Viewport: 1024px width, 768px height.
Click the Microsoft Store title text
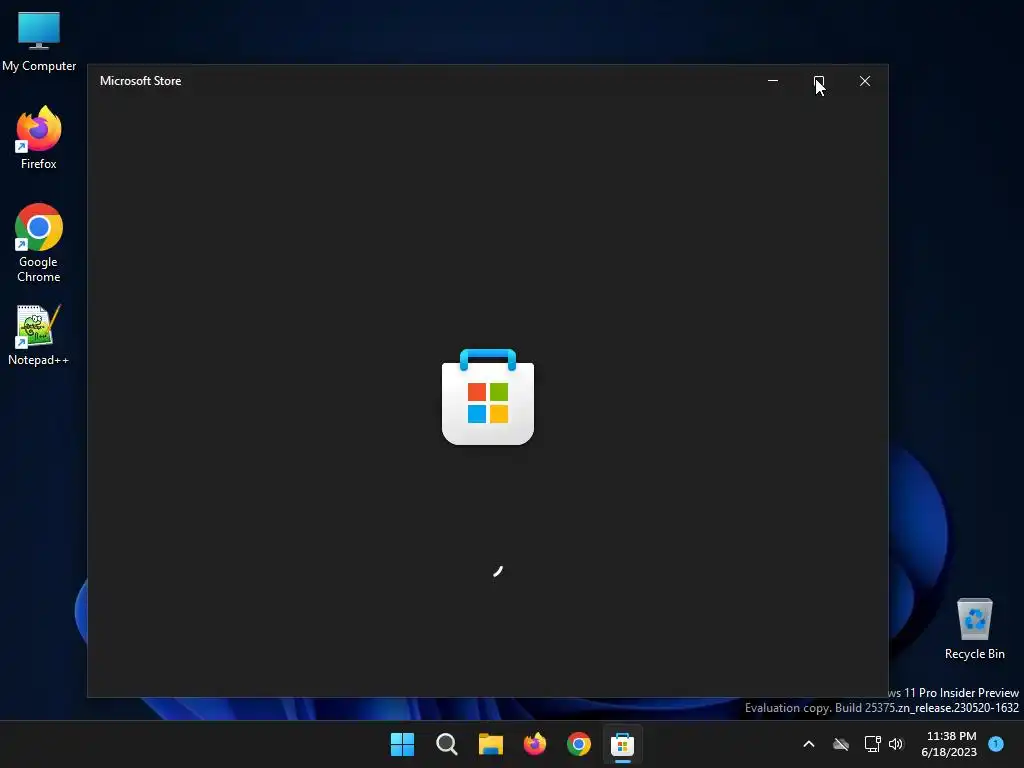point(140,81)
